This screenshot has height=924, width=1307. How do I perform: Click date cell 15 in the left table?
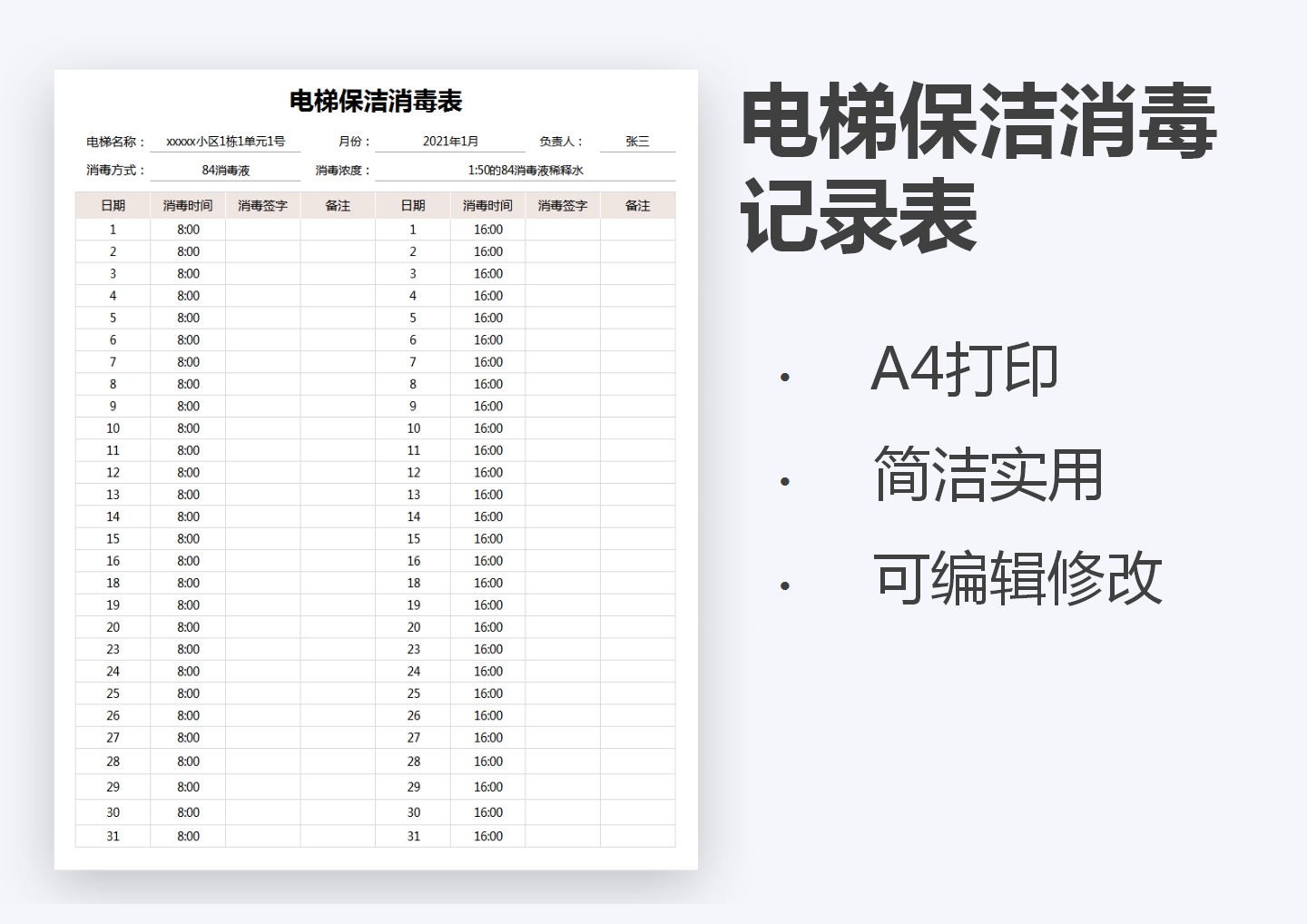point(113,538)
